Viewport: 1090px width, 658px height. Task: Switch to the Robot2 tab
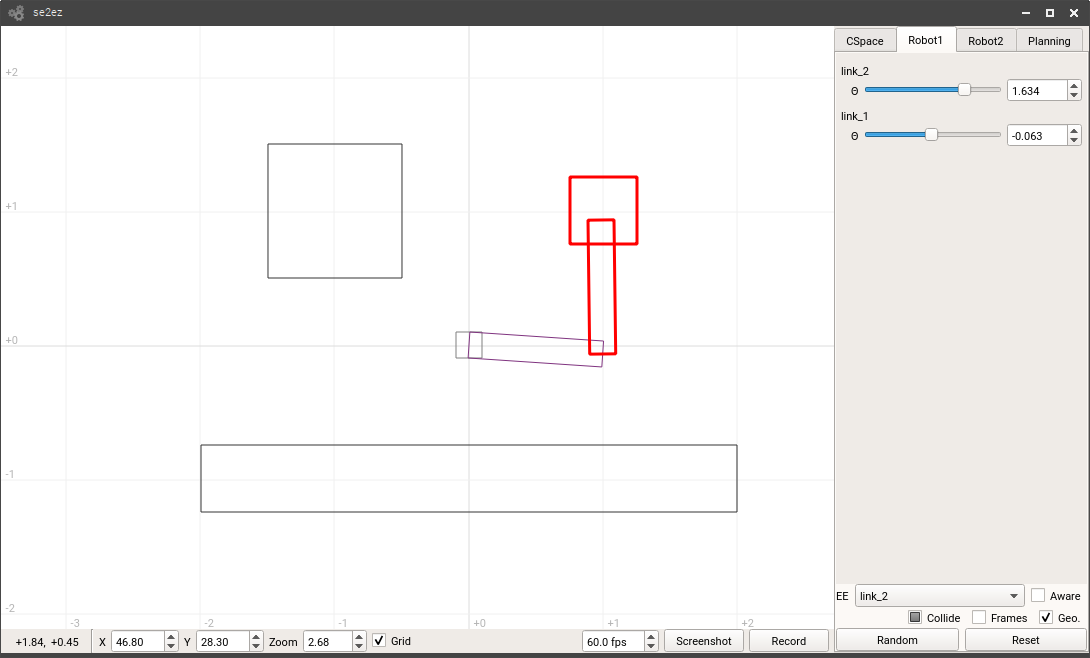click(x=985, y=41)
